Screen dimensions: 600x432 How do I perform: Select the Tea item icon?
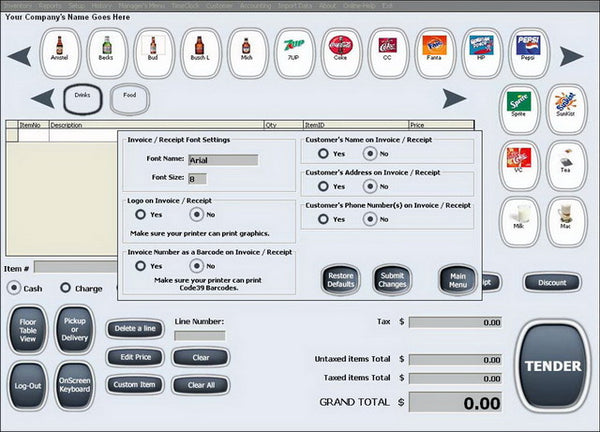coord(566,165)
